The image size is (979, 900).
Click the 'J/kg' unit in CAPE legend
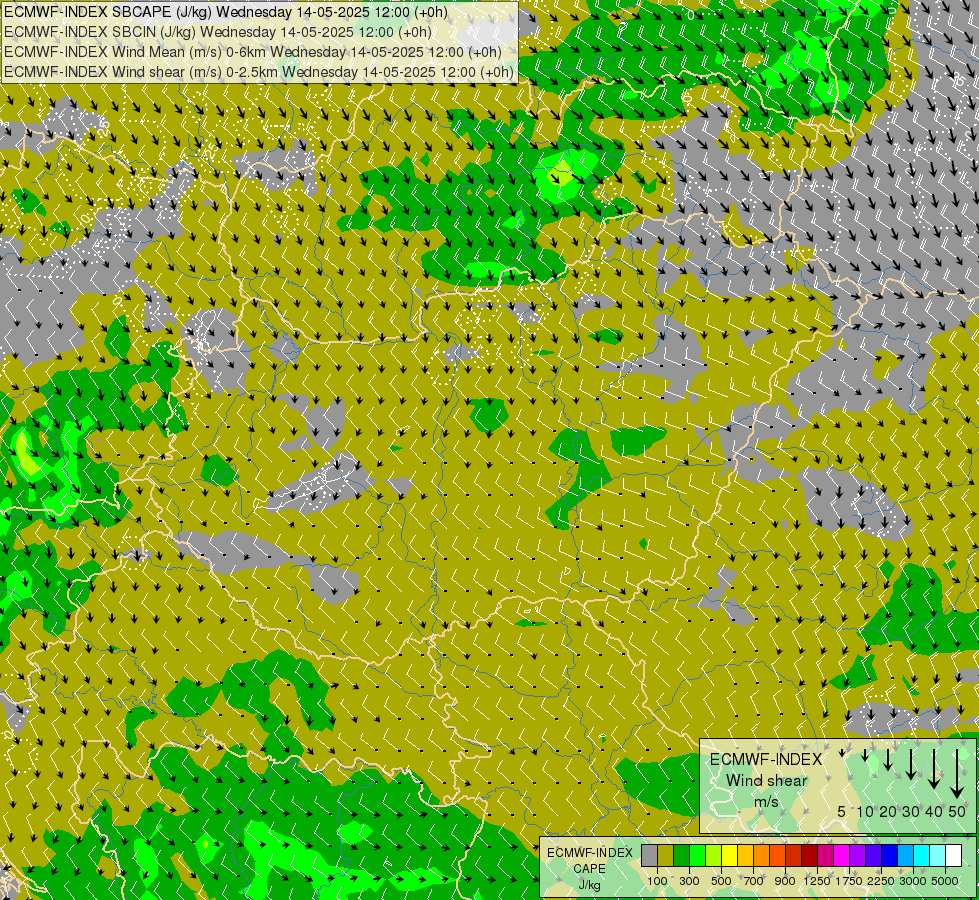(x=589, y=886)
